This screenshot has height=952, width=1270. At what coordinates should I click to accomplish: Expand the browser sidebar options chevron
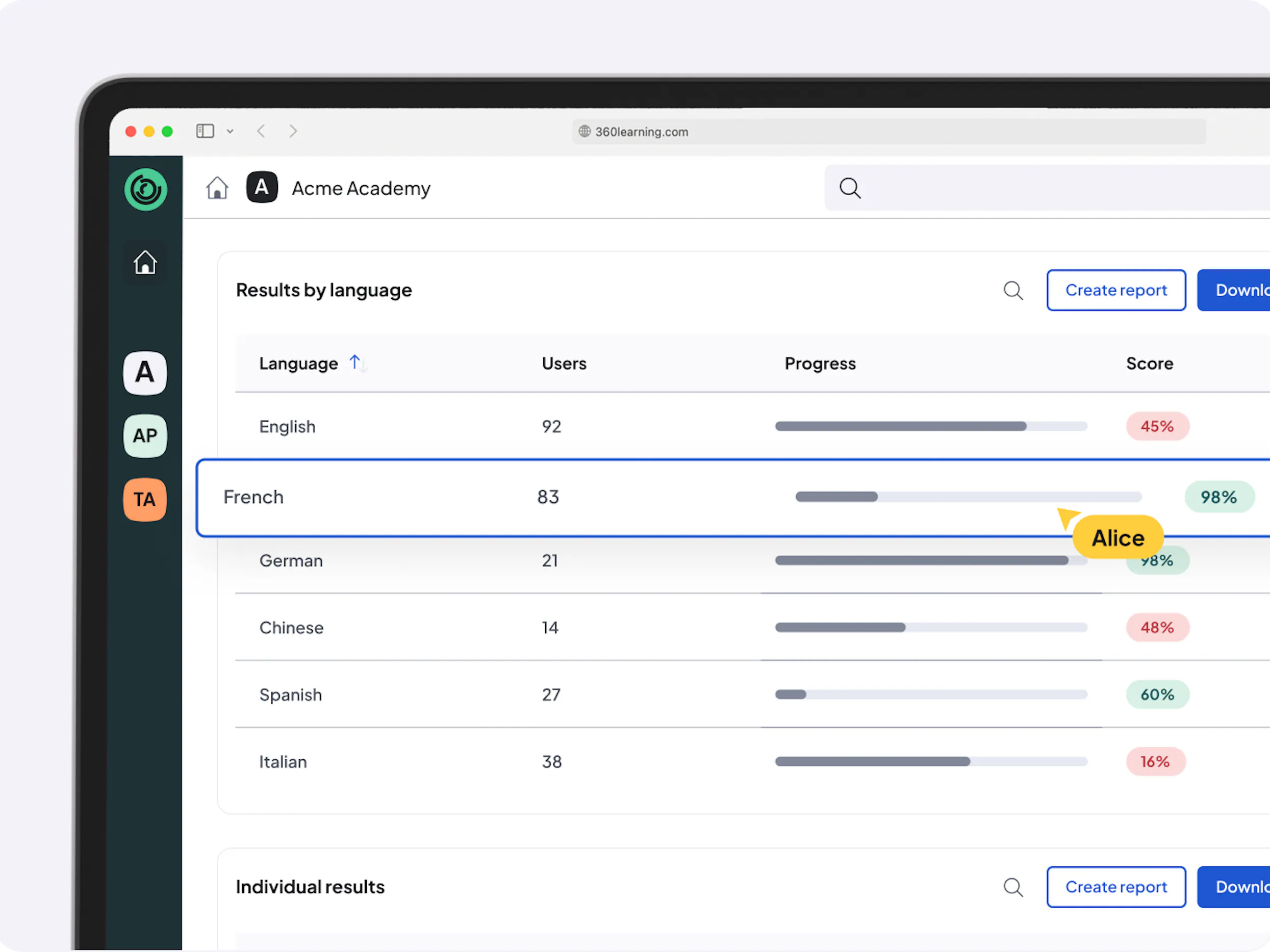230,132
